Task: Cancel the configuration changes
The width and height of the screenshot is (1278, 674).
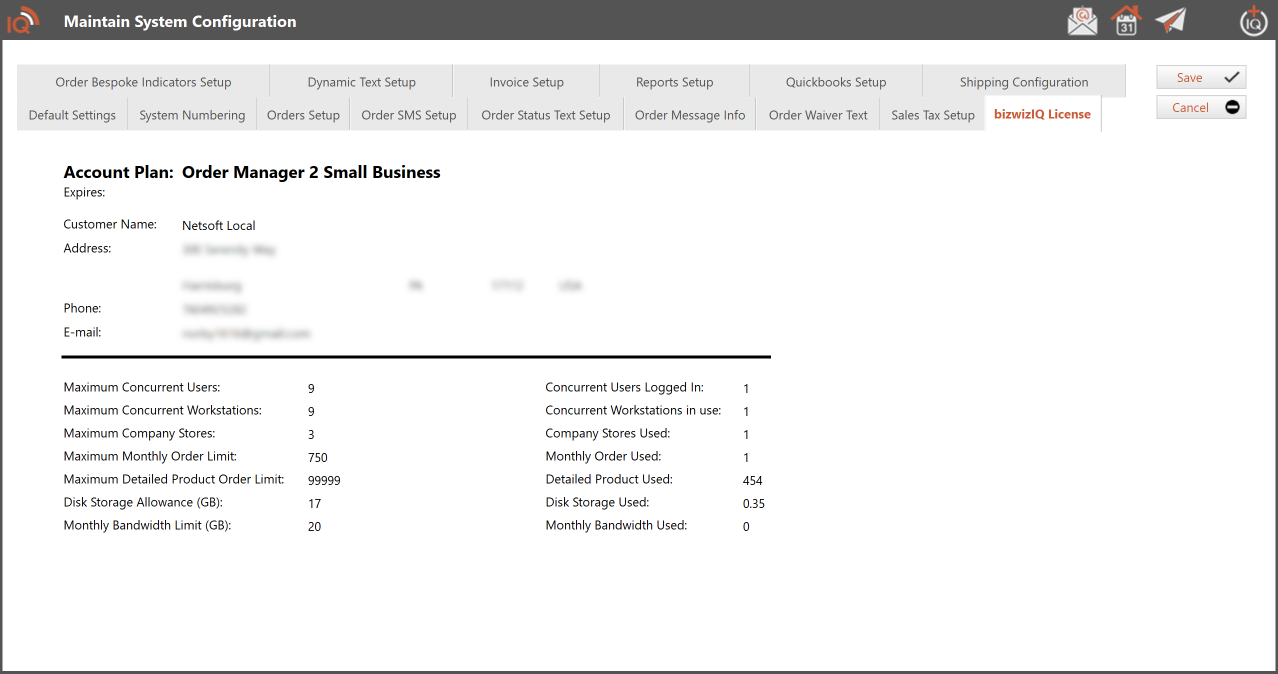Action: click(1201, 107)
